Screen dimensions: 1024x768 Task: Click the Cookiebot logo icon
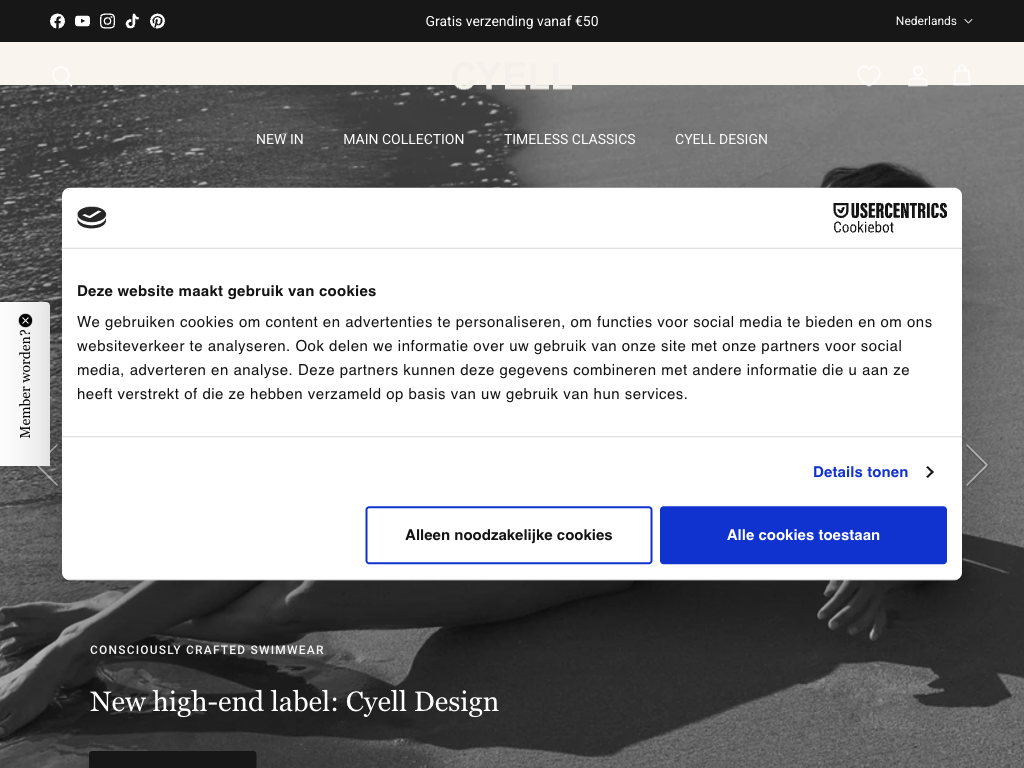92,218
